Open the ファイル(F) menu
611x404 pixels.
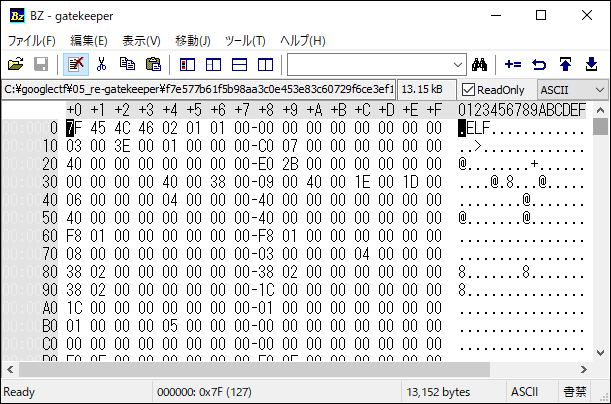(x=32, y=41)
